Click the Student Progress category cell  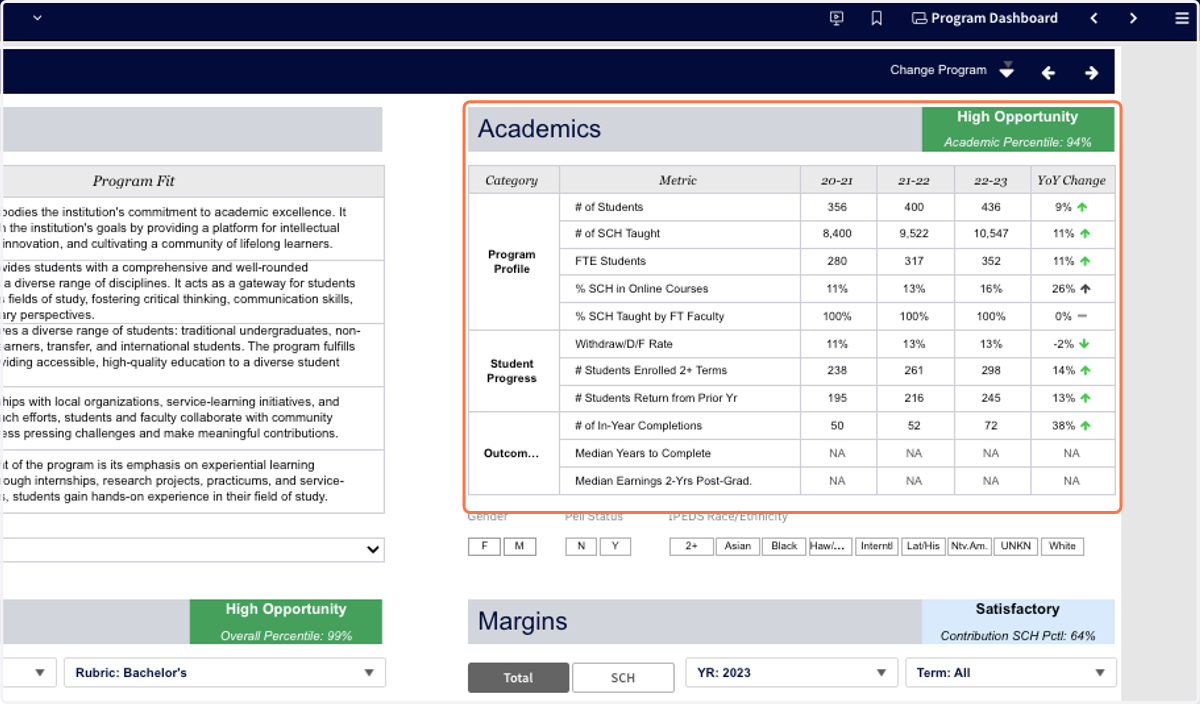512,371
